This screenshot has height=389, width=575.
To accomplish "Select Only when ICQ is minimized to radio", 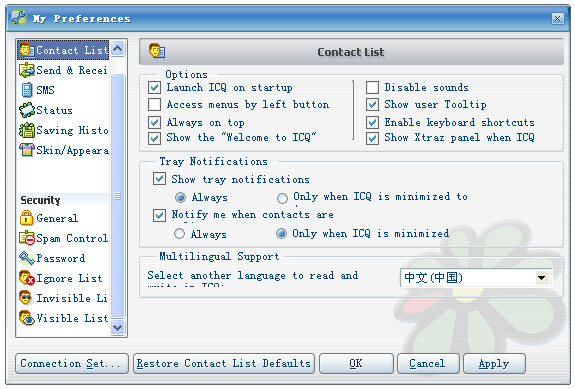I will [x=282, y=198].
